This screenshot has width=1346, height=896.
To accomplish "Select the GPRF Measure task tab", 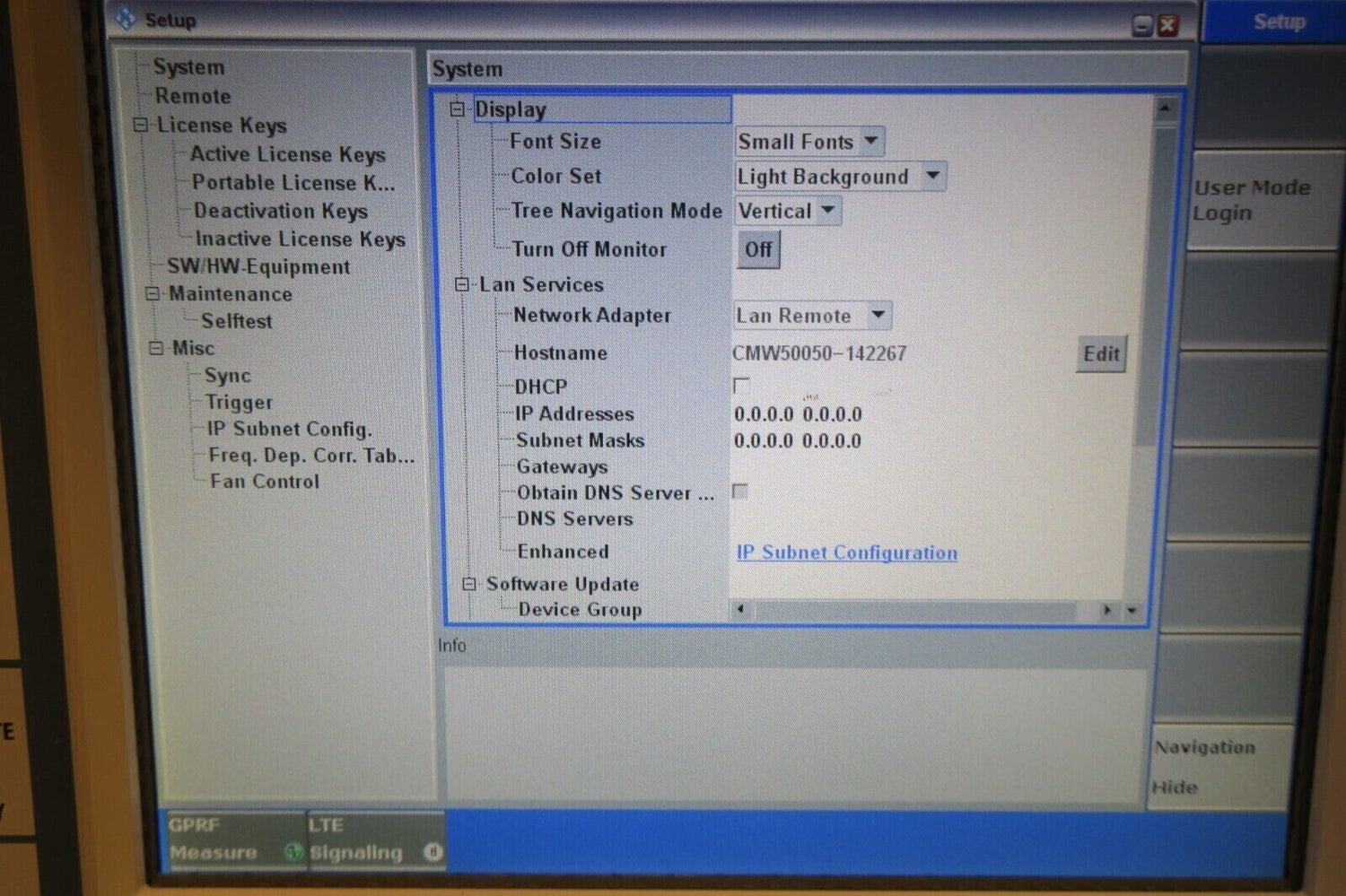I will [x=233, y=839].
